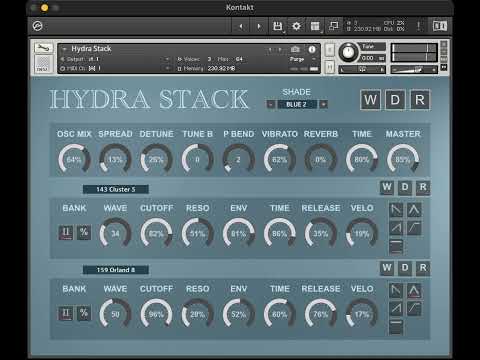This screenshot has width=480, height=360.
Task: Click lower oscillator WAVE knob showing 50
Action: 115,314
